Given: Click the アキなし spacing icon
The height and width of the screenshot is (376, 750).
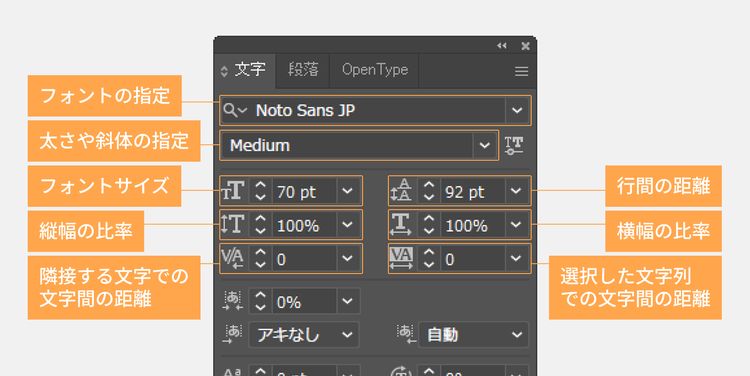Looking at the screenshot, I should (233, 334).
